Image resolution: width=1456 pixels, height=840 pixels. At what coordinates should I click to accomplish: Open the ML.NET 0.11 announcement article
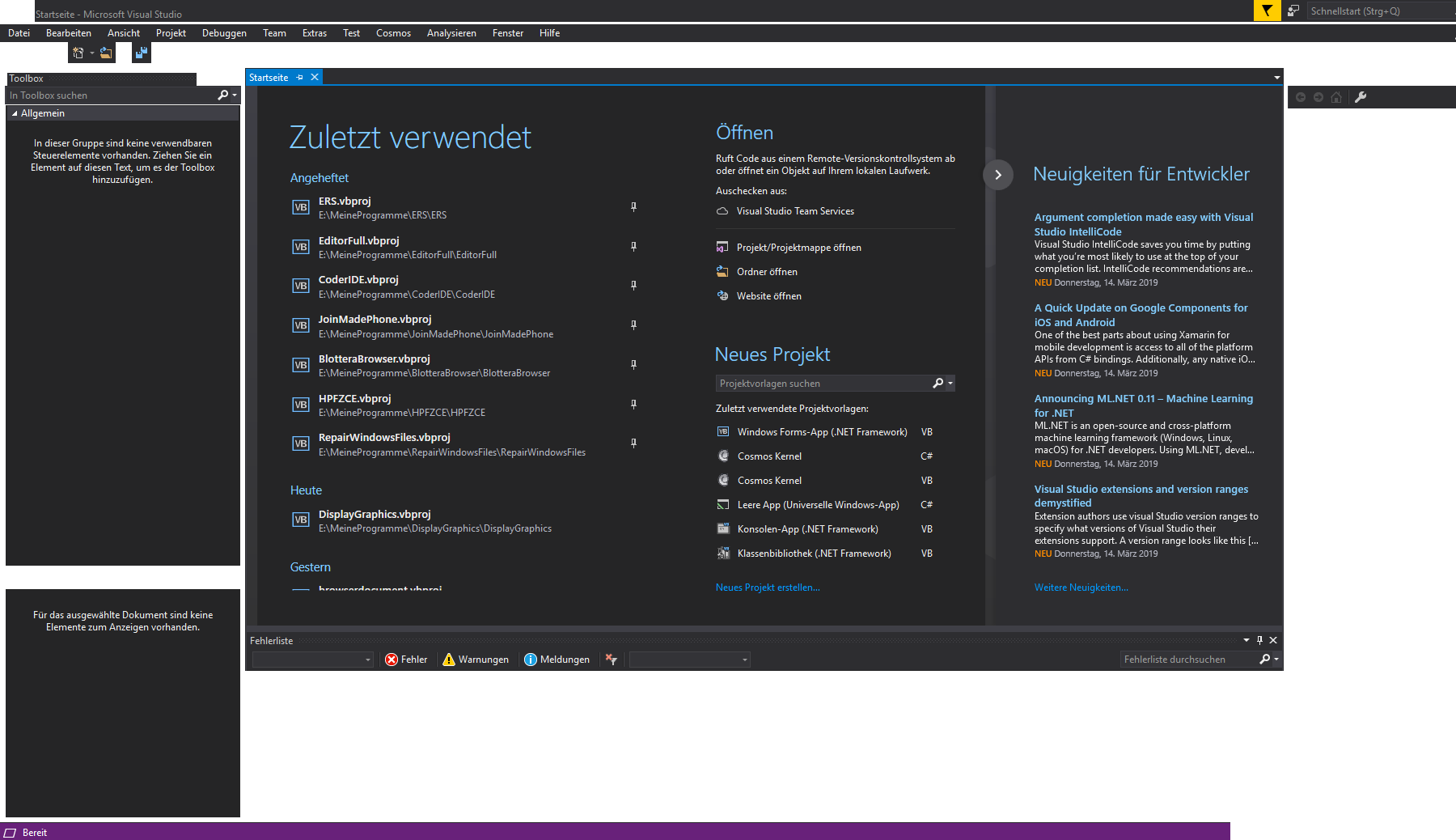point(1144,405)
